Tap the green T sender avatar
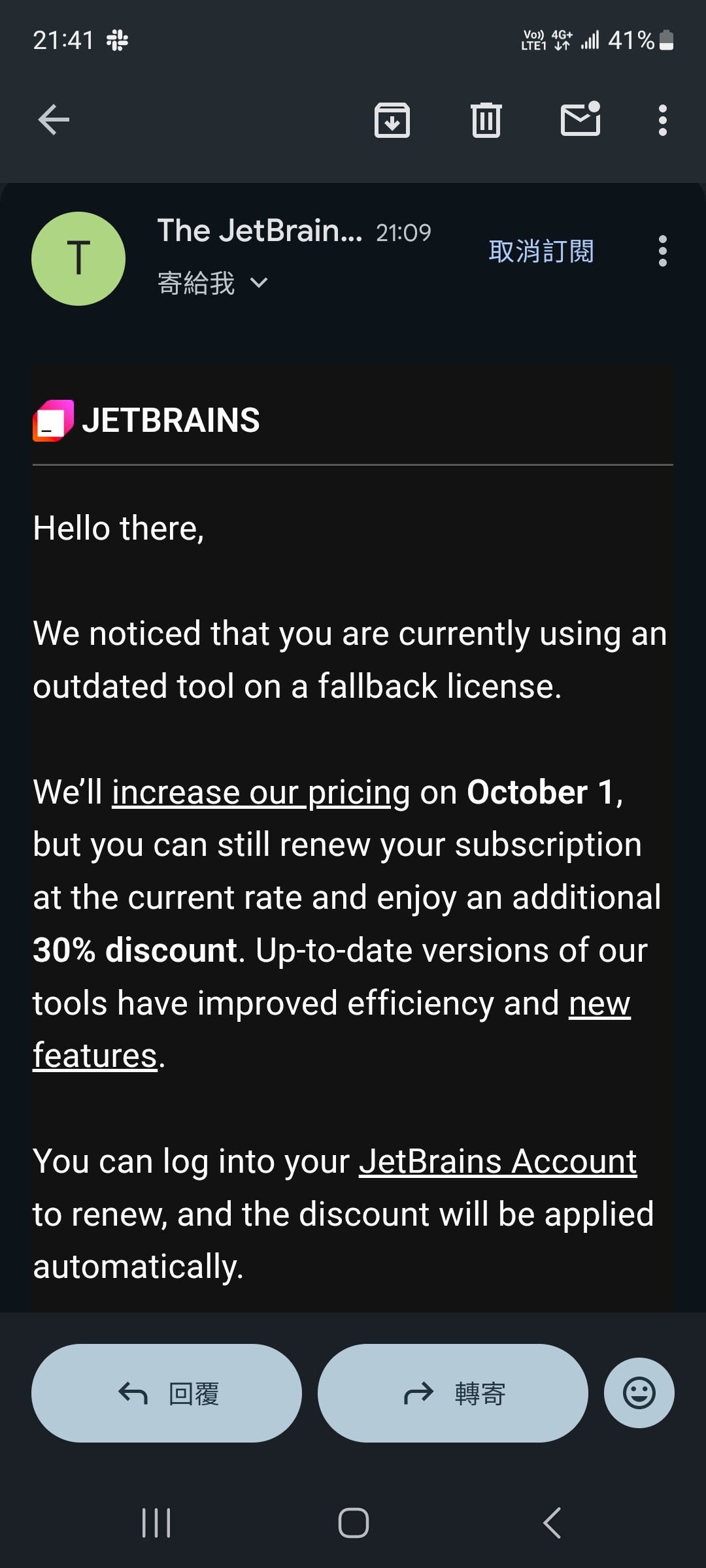The image size is (706, 1568). (78, 259)
